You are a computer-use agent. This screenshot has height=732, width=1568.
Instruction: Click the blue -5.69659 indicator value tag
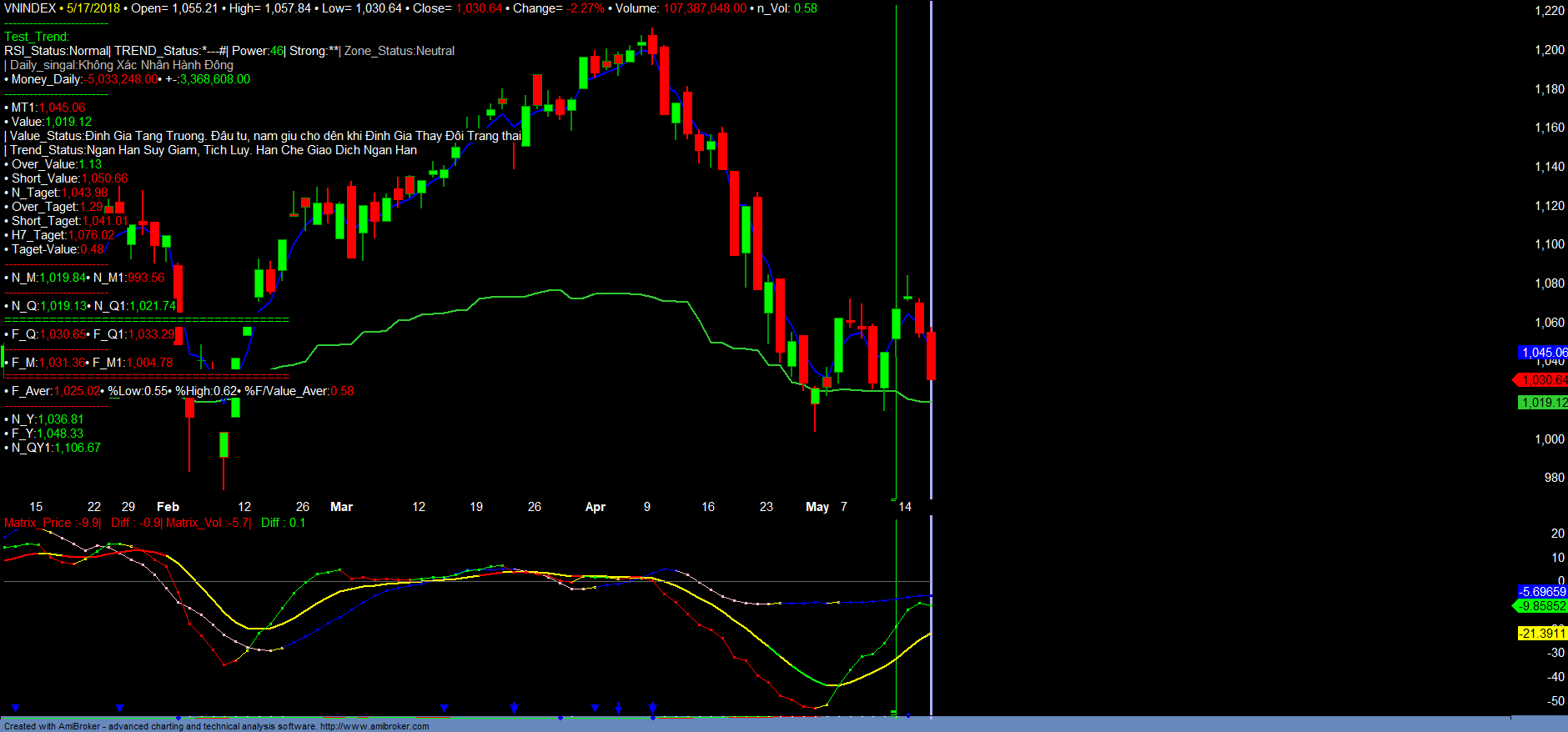(1541, 592)
